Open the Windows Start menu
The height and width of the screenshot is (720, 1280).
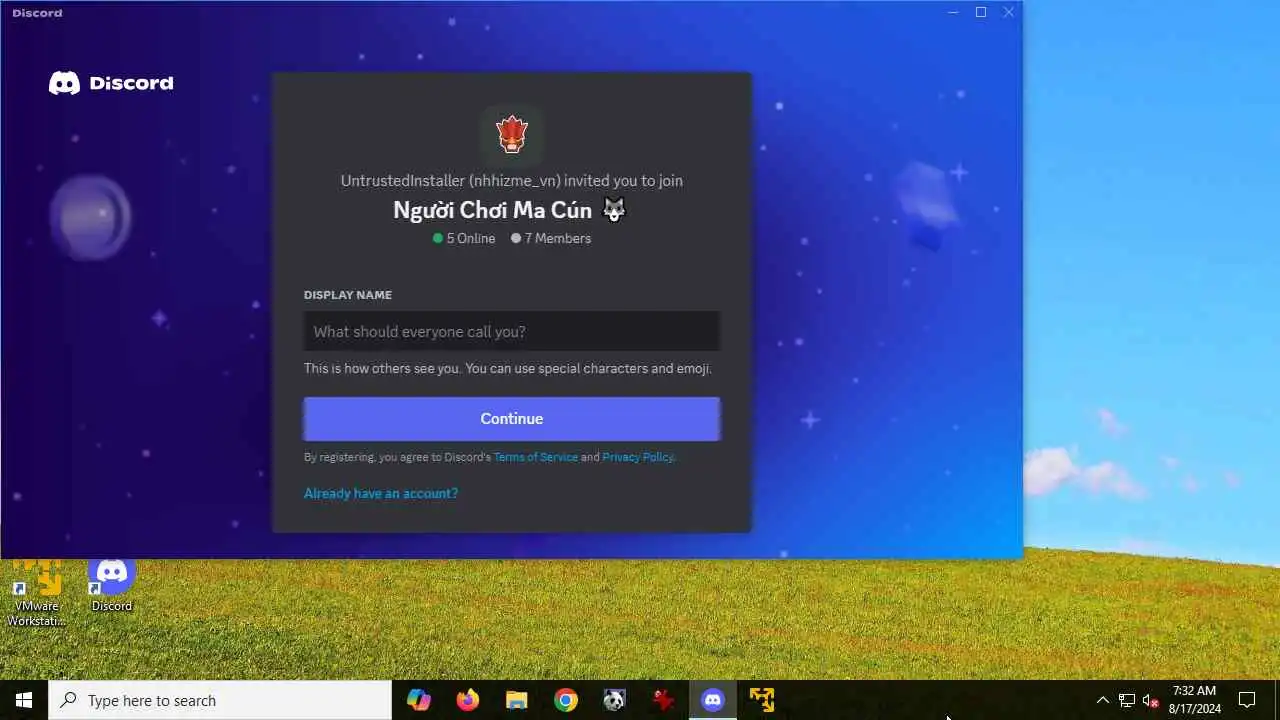24,700
